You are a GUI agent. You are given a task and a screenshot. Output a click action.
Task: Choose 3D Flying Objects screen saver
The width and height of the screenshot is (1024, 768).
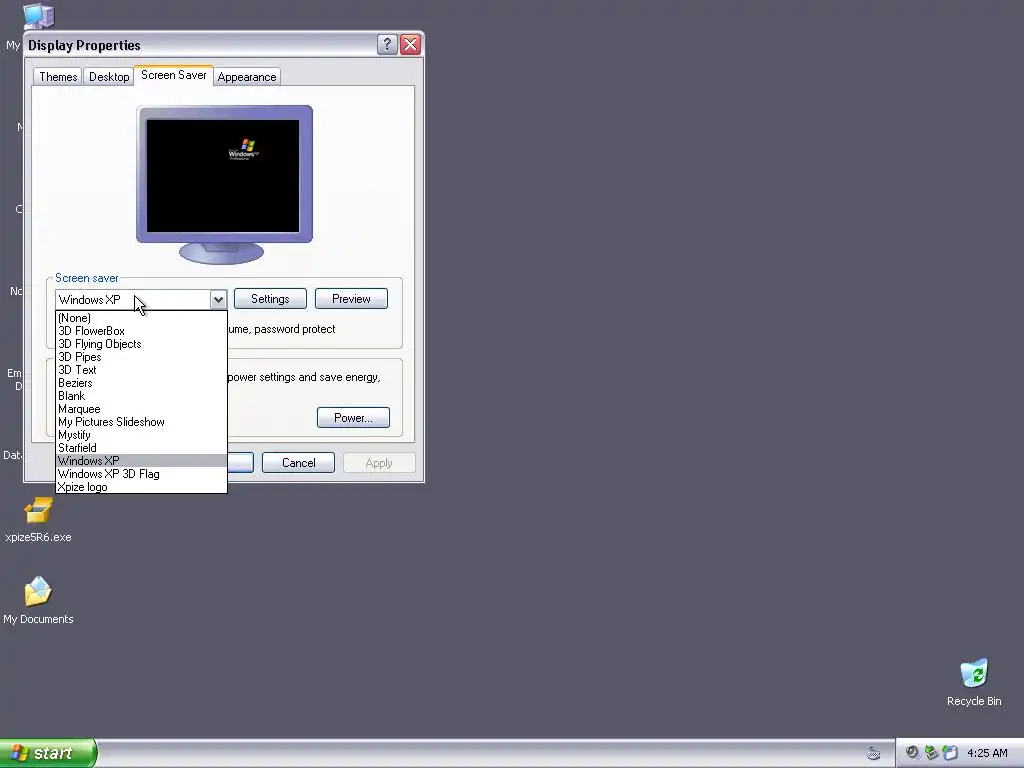tap(141, 344)
